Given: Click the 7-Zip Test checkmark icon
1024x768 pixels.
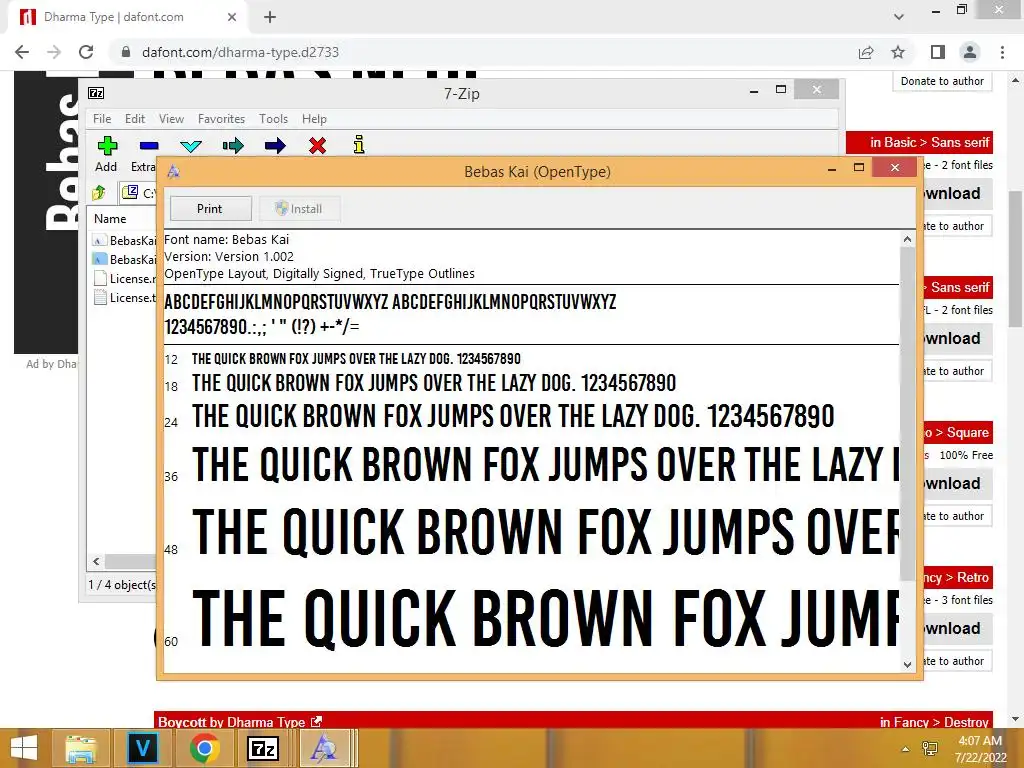Looking at the screenshot, I should [191, 146].
